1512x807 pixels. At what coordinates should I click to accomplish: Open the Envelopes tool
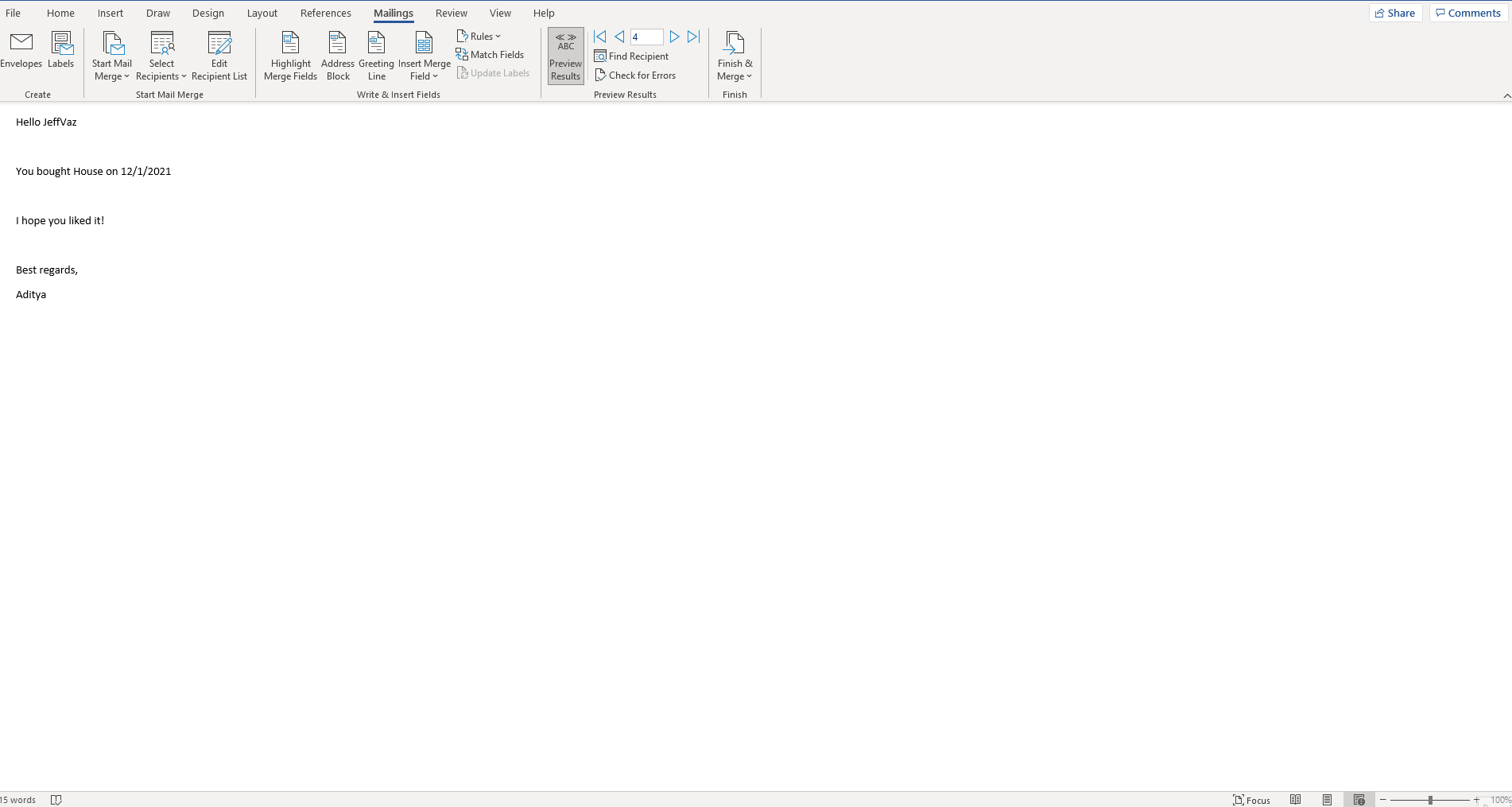21,51
